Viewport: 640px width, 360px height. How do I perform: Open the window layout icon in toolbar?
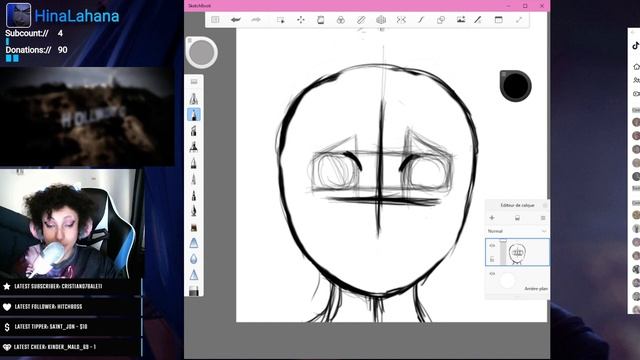498,20
